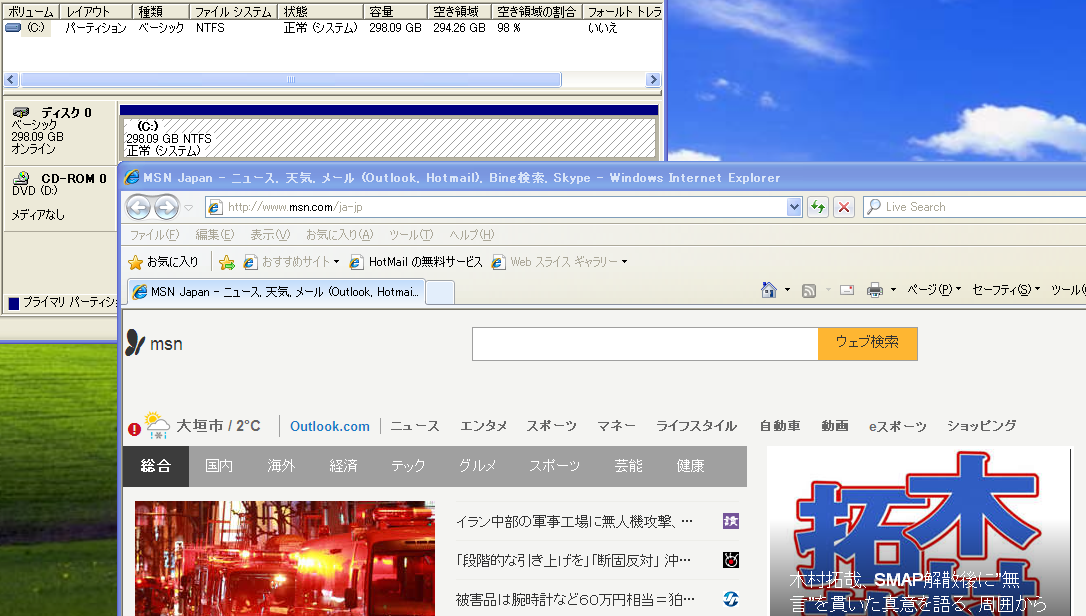Expand the Print dropdown arrow
The width and height of the screenshot is (1086, 616).
click(893, 290)
